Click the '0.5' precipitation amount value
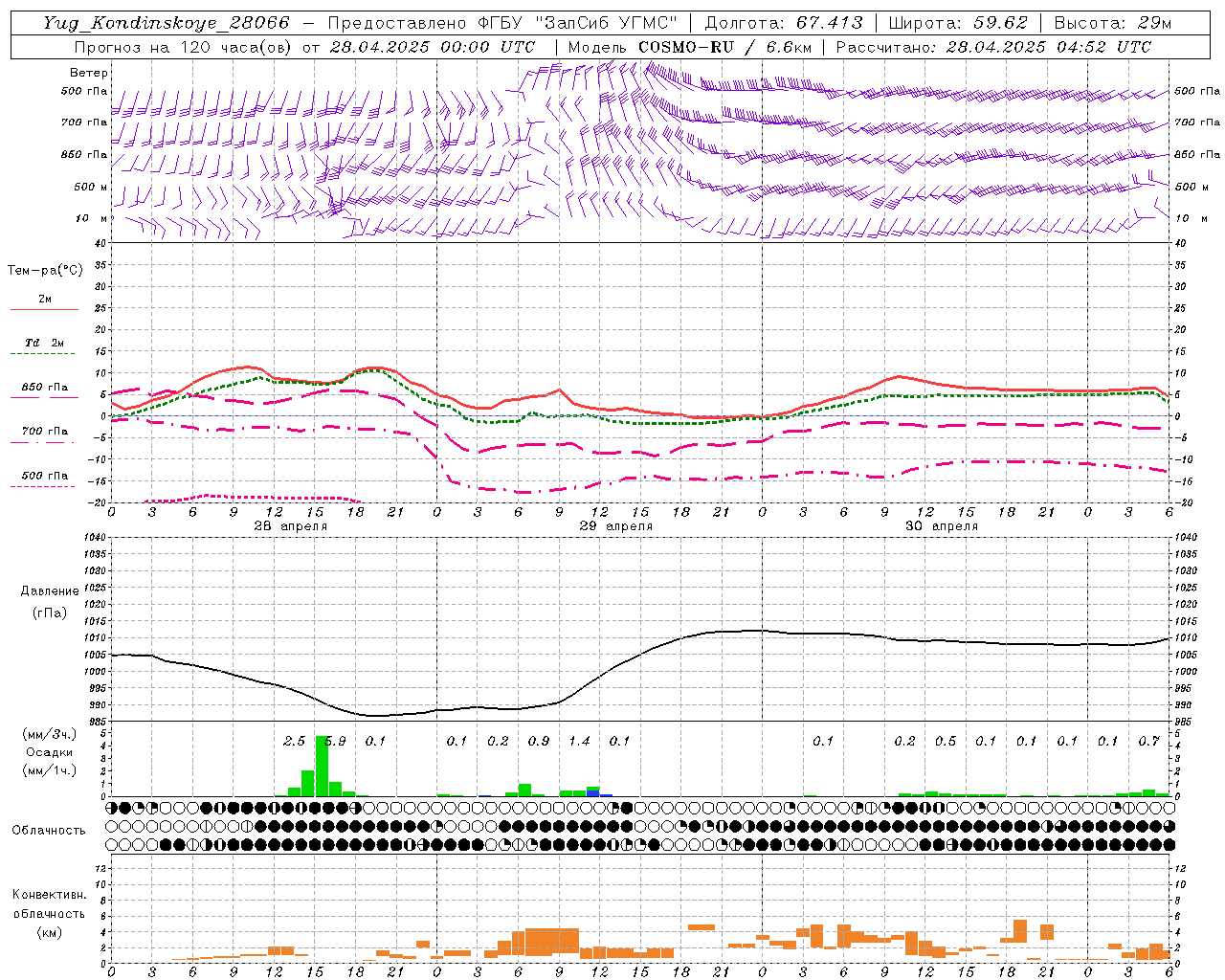Screen dimensions: 1225x980 click(946, 742)
